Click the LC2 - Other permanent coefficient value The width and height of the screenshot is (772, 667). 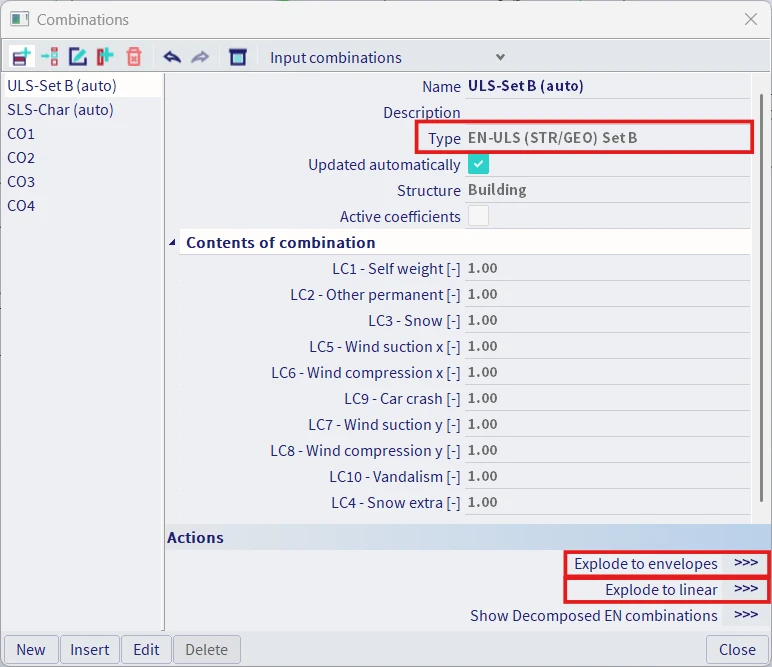tap(607, 294)
